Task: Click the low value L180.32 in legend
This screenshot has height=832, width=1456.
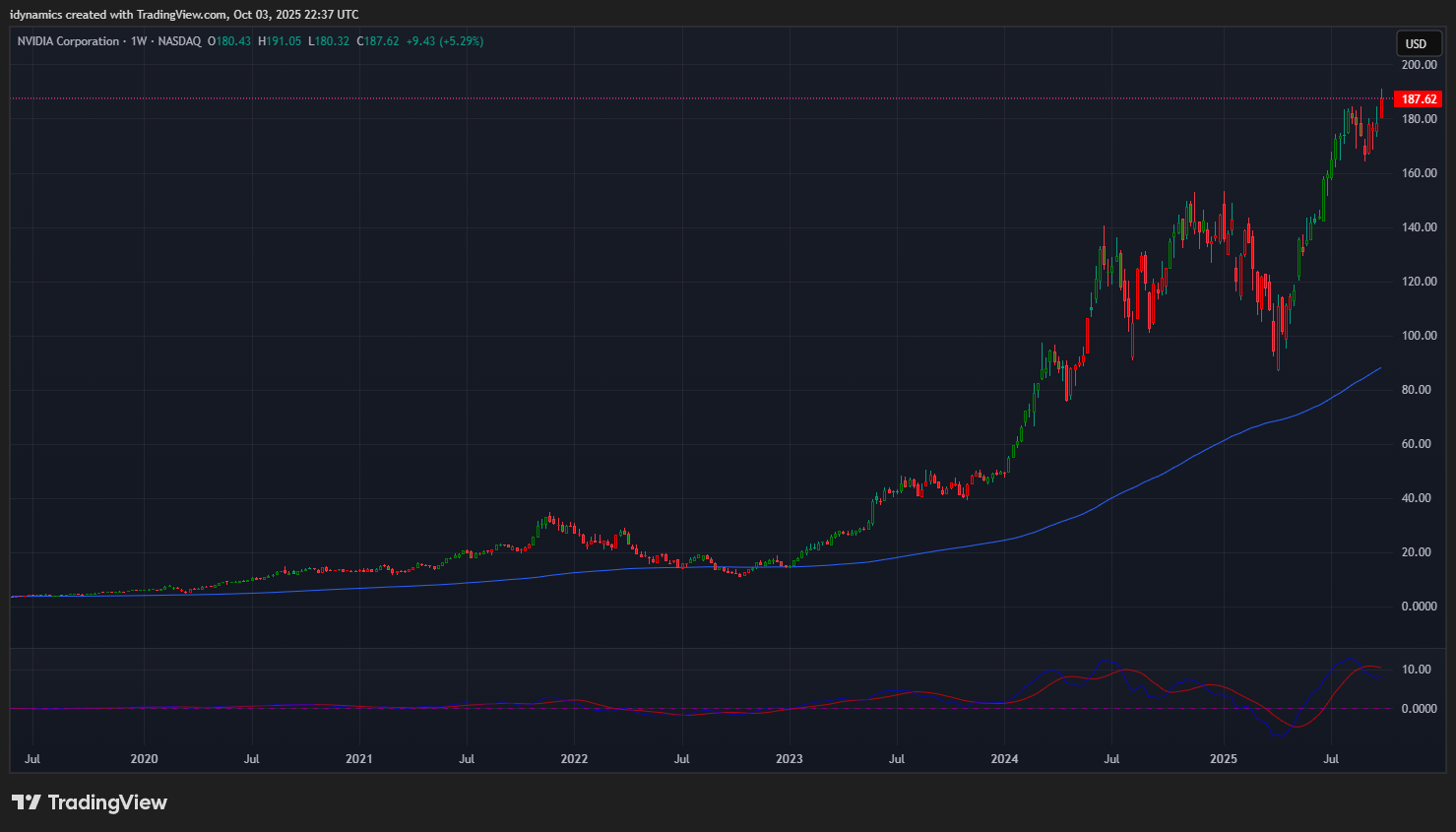Action: [329, 41]
